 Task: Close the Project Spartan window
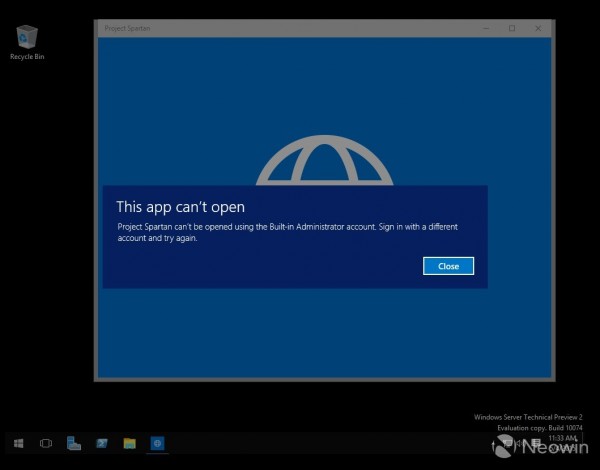coord(539,28)
